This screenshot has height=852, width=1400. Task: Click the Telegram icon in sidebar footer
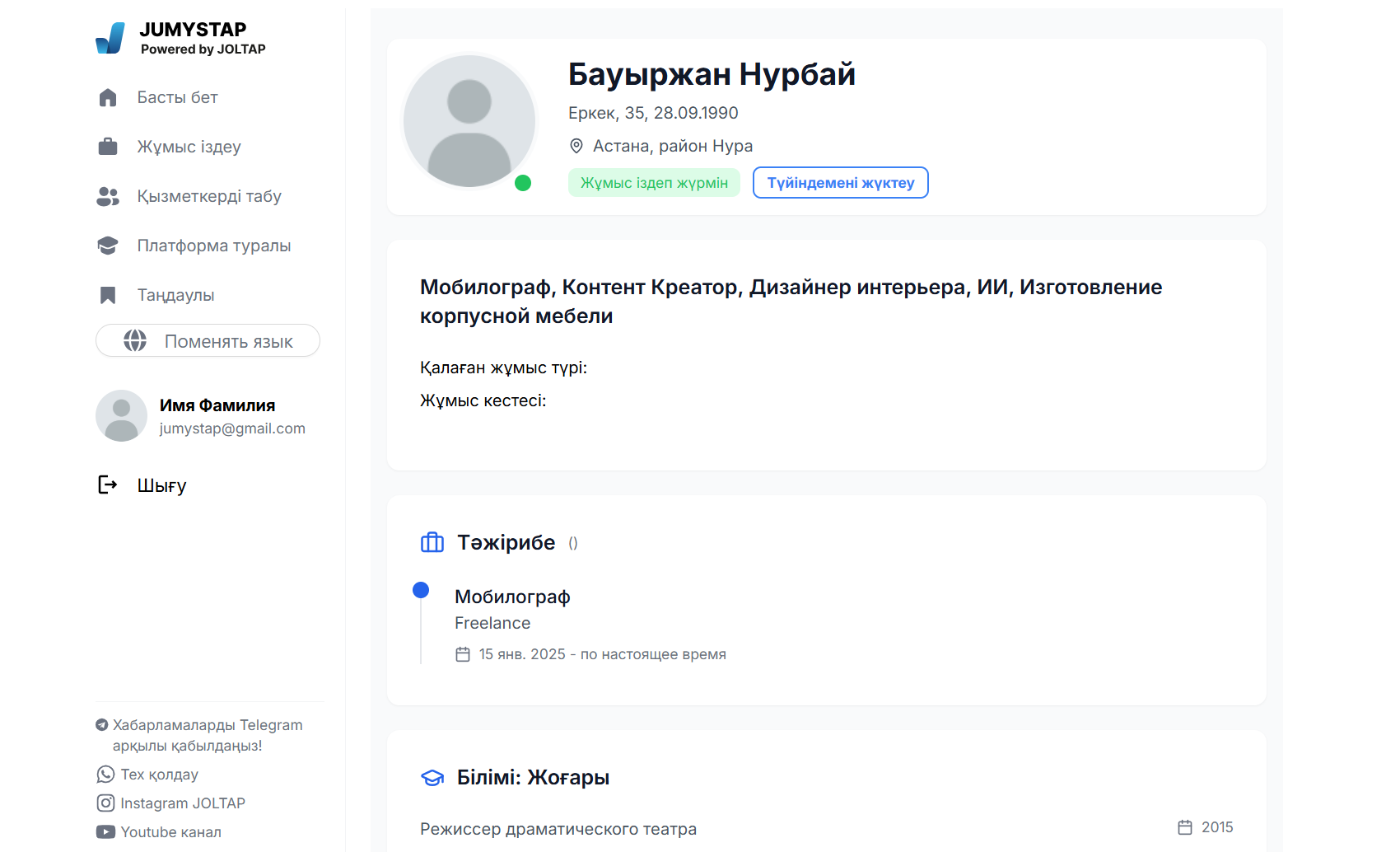point(102,725)
